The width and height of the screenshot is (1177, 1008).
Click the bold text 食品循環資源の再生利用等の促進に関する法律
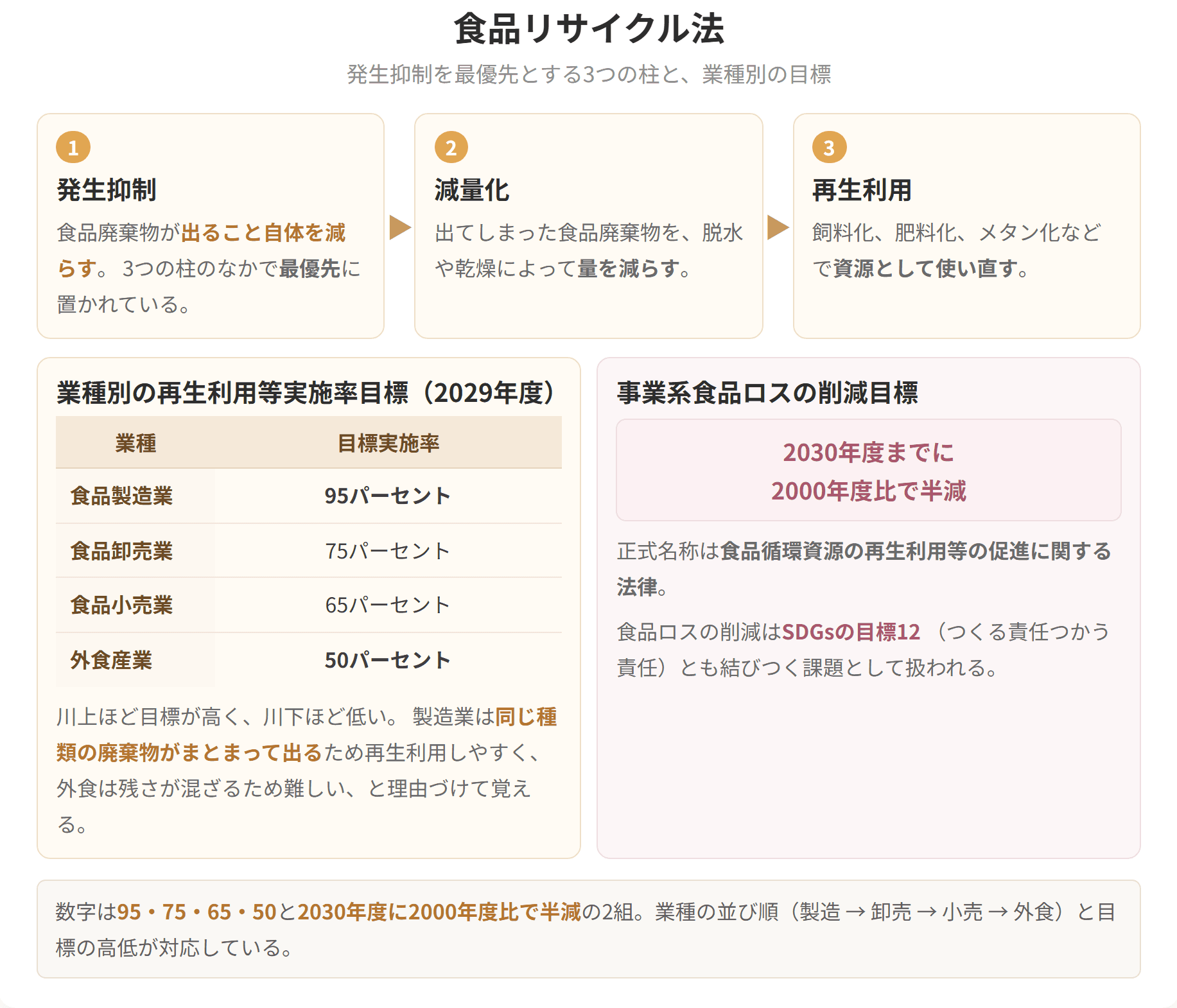point(864,569)
